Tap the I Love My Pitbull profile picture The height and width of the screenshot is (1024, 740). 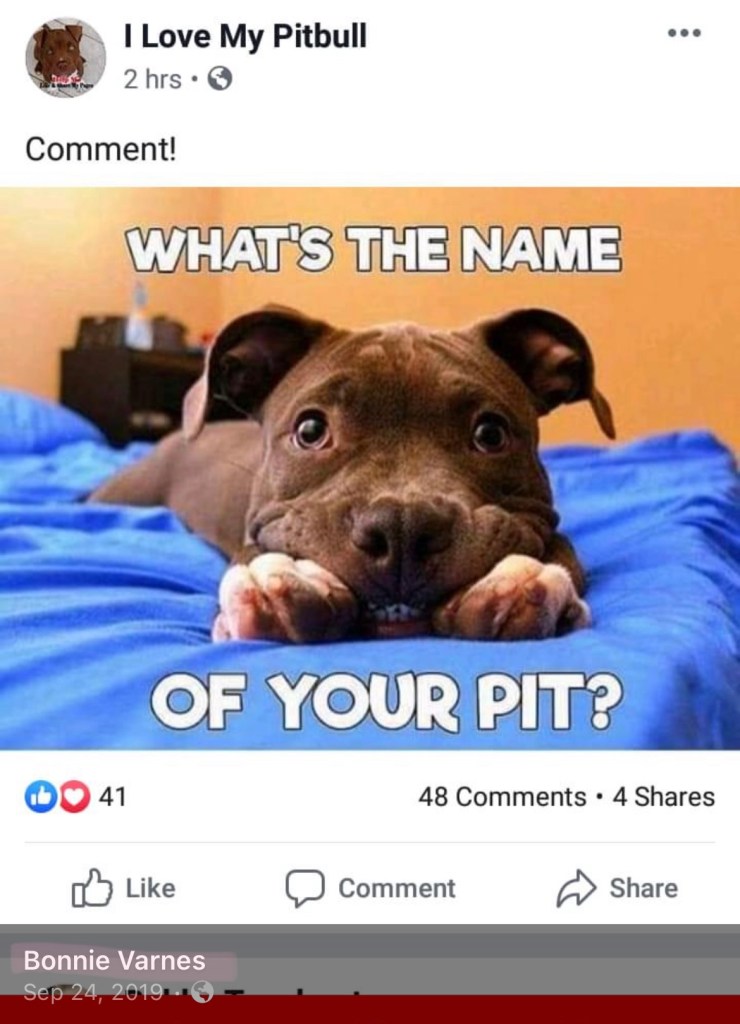pos(65,57)
